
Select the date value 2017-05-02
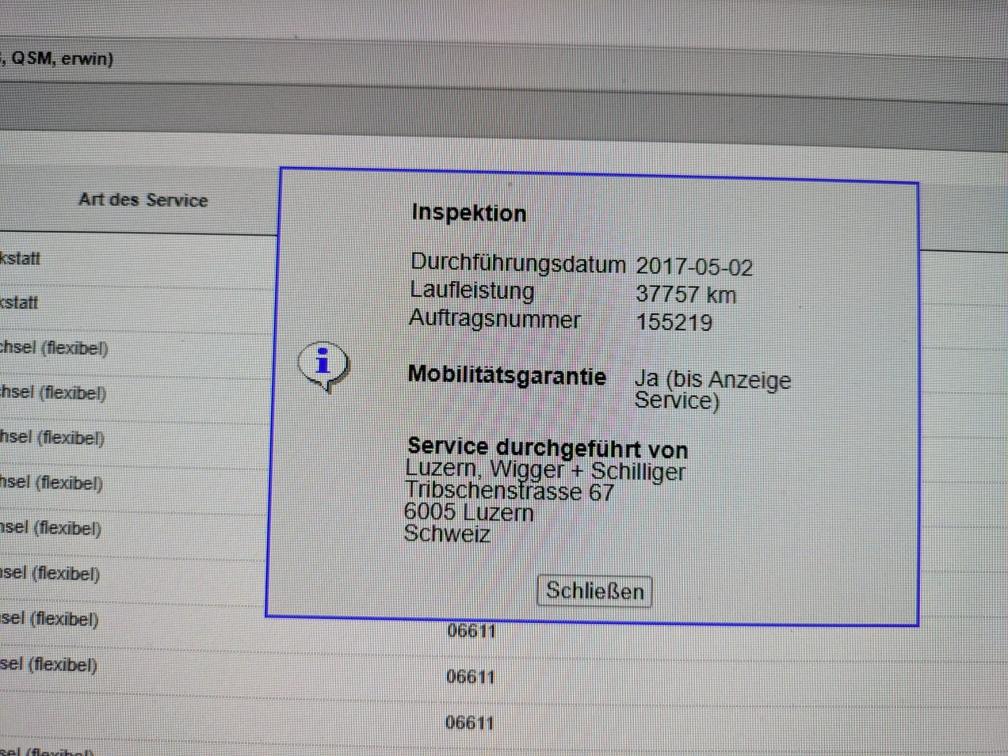click(694, 267)
